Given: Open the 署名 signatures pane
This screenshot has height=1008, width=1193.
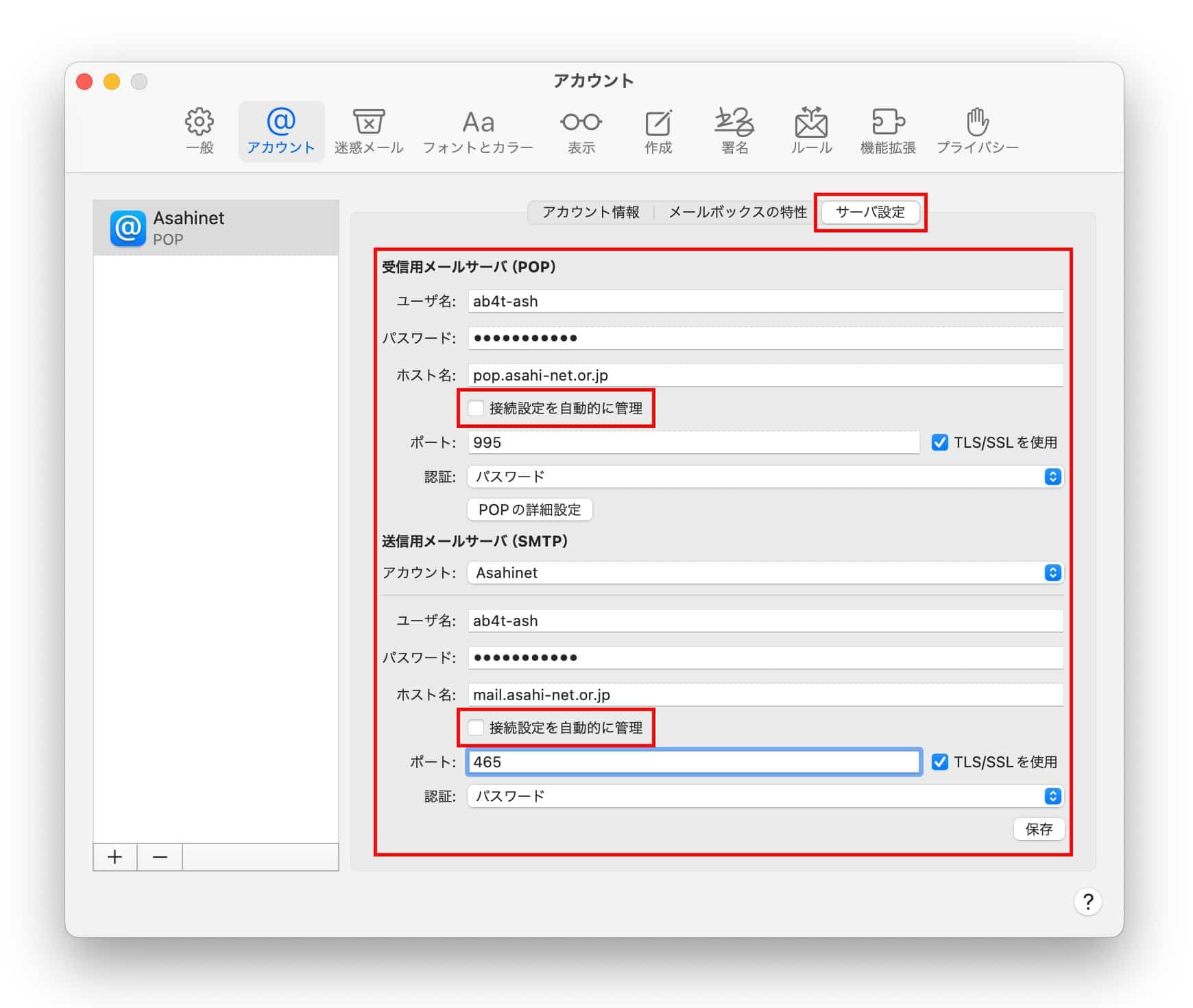Looking at the screenshot, I should click(x=734, y=131).
